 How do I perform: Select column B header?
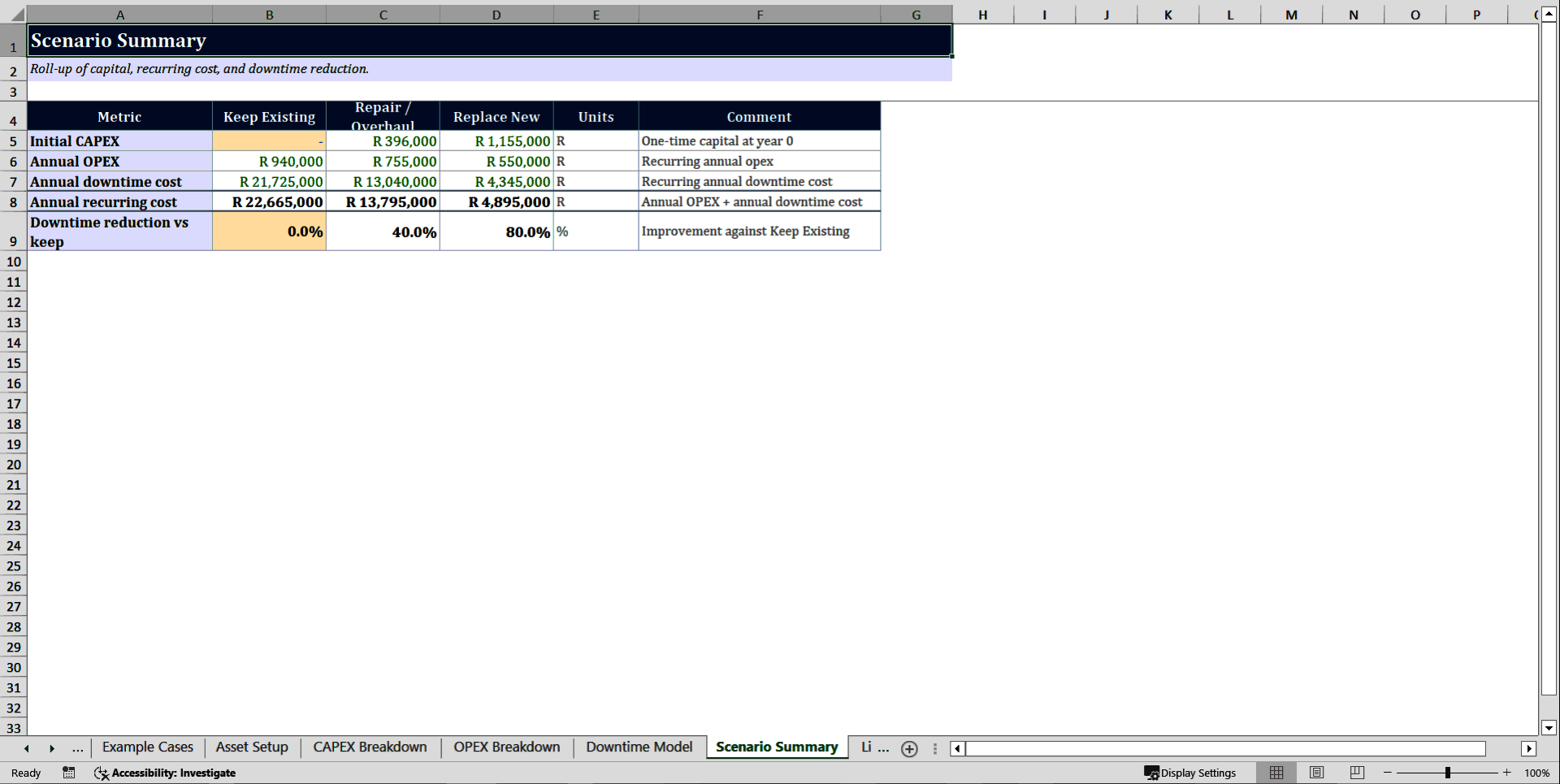pyautogui.click(x=269, y=15)
